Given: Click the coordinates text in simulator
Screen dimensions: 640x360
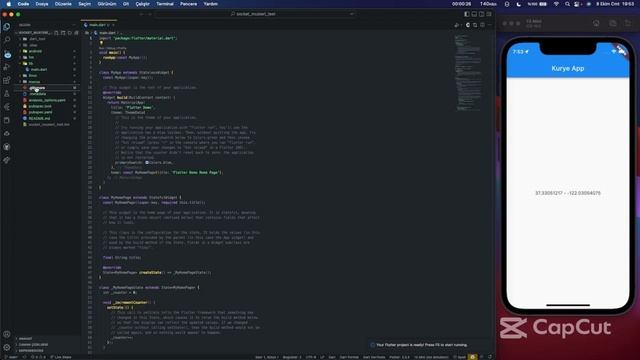Looking at the screenshot, I should (567, 193).
